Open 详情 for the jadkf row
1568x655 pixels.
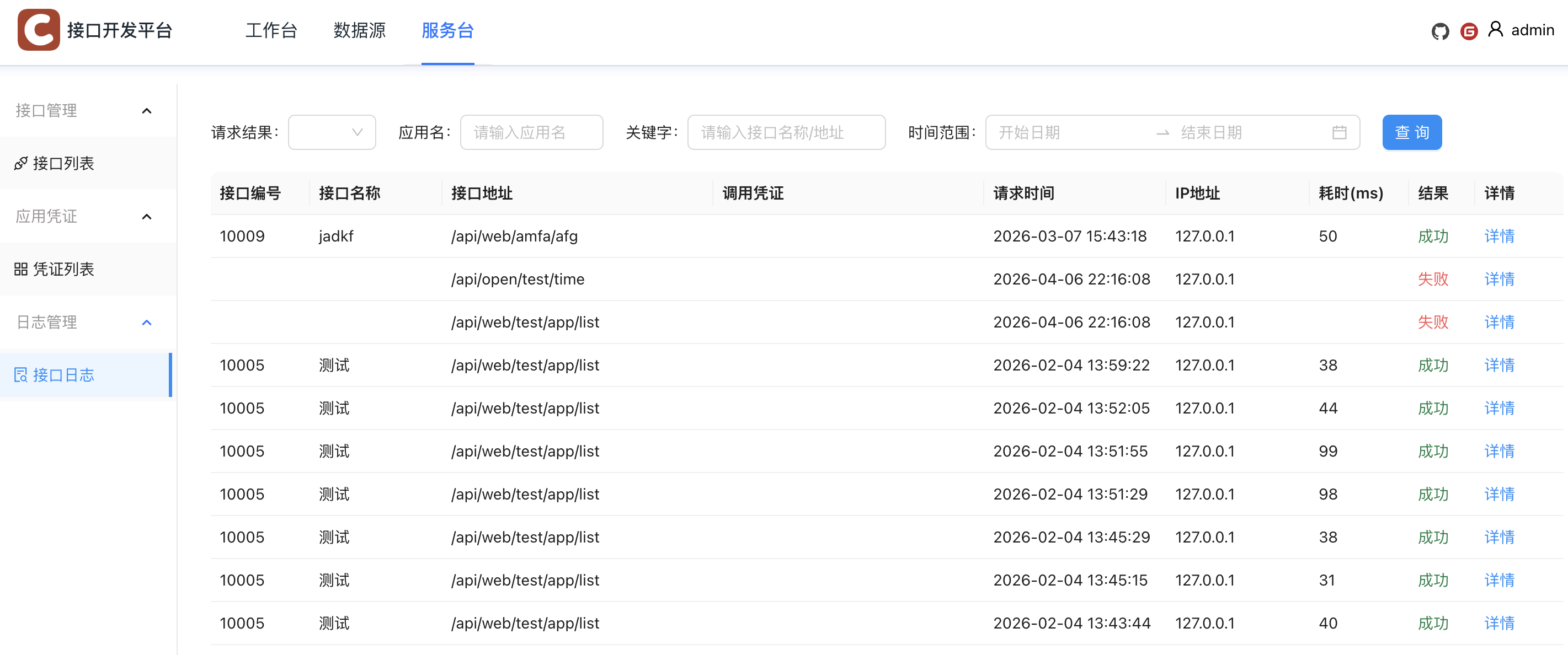tap(1498, 236)
